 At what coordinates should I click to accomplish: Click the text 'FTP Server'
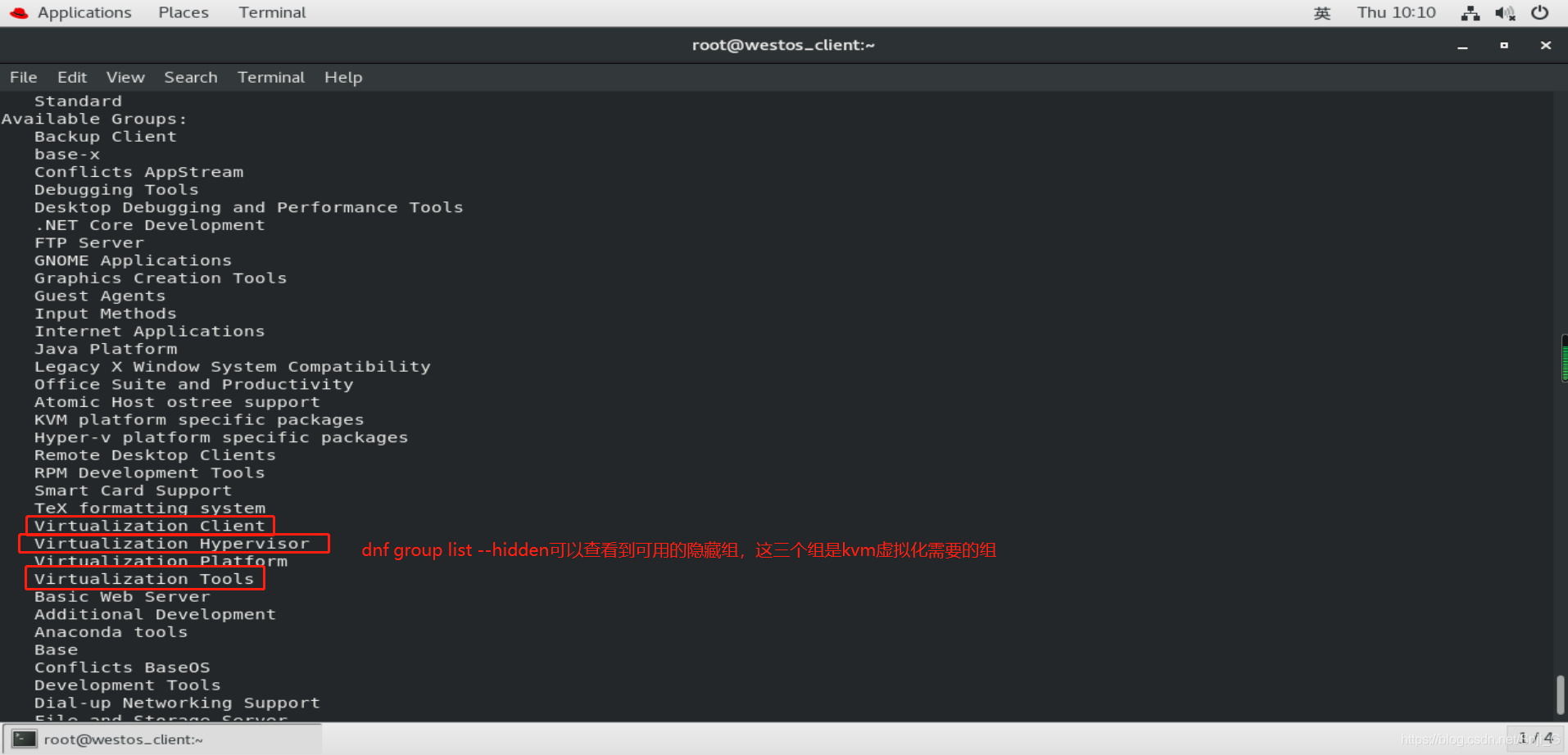pyautogui.click(x=89, y=242)
